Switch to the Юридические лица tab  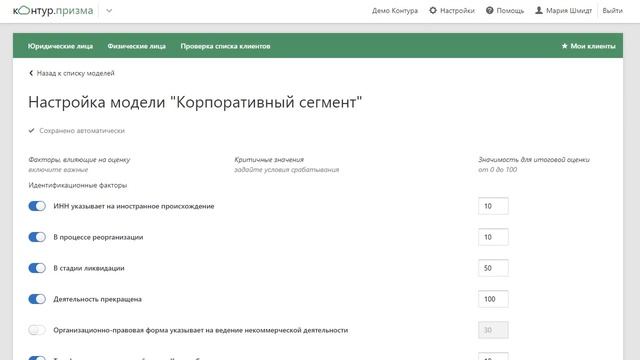point(60,46)
